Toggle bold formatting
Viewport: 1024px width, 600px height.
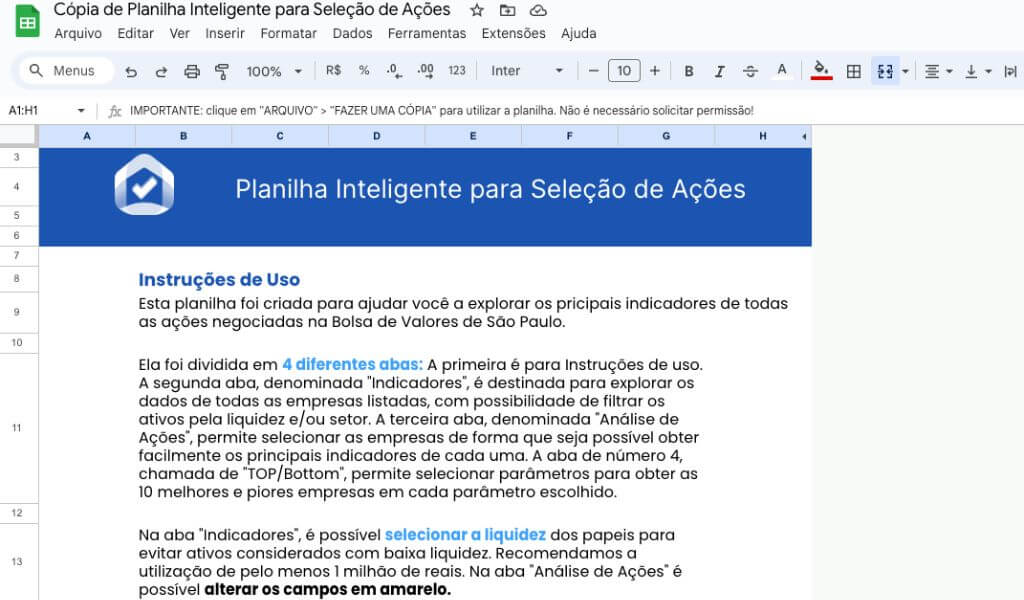(688, 71)
